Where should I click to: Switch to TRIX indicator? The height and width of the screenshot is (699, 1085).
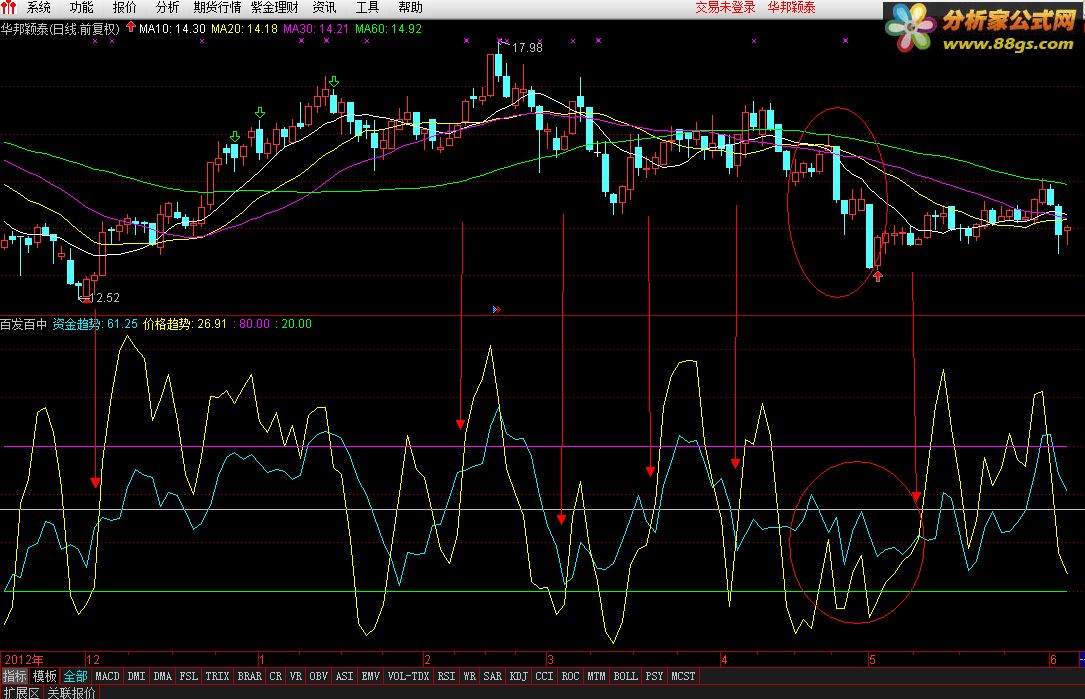click(217, 676)
